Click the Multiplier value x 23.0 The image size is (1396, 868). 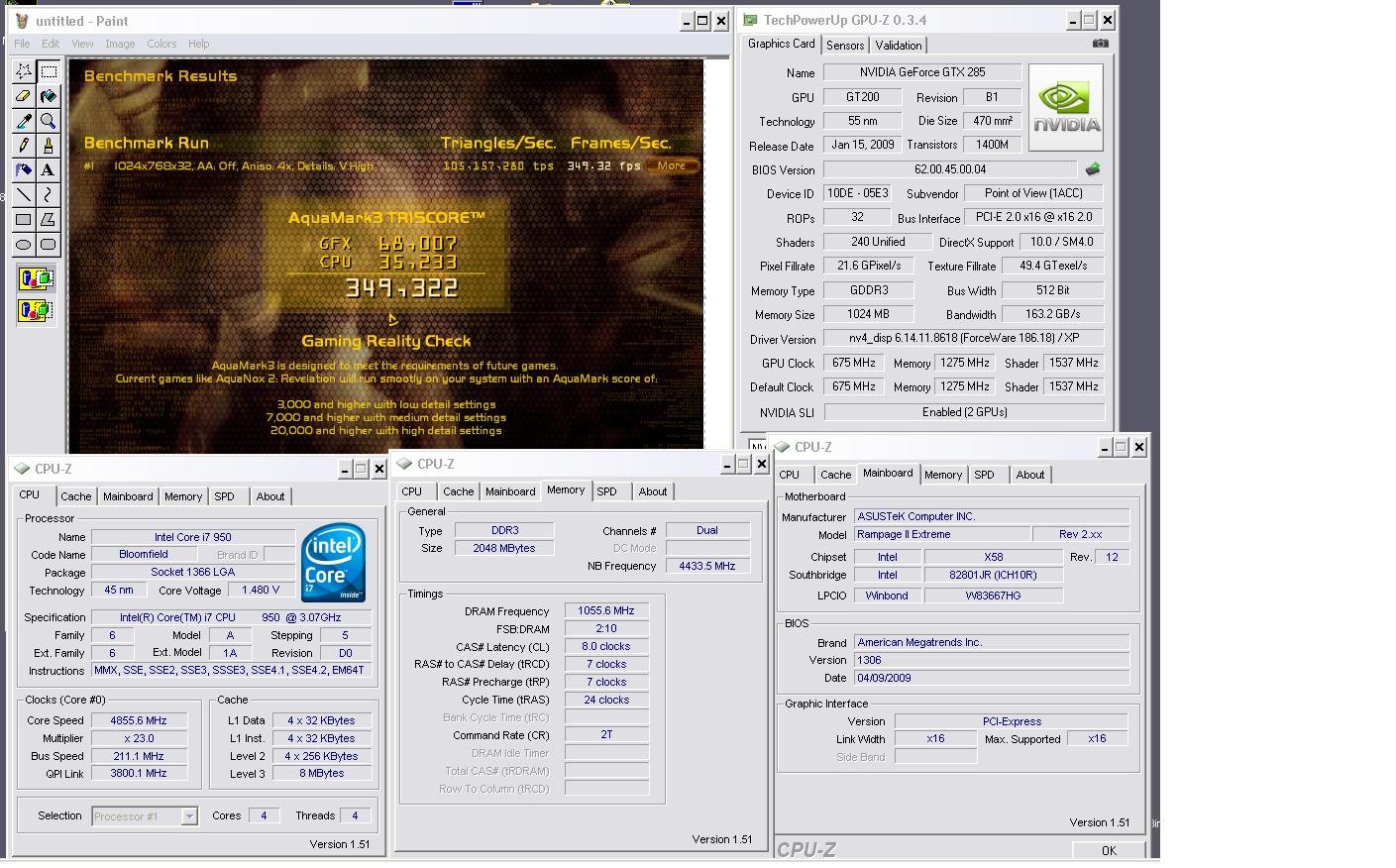139,738
